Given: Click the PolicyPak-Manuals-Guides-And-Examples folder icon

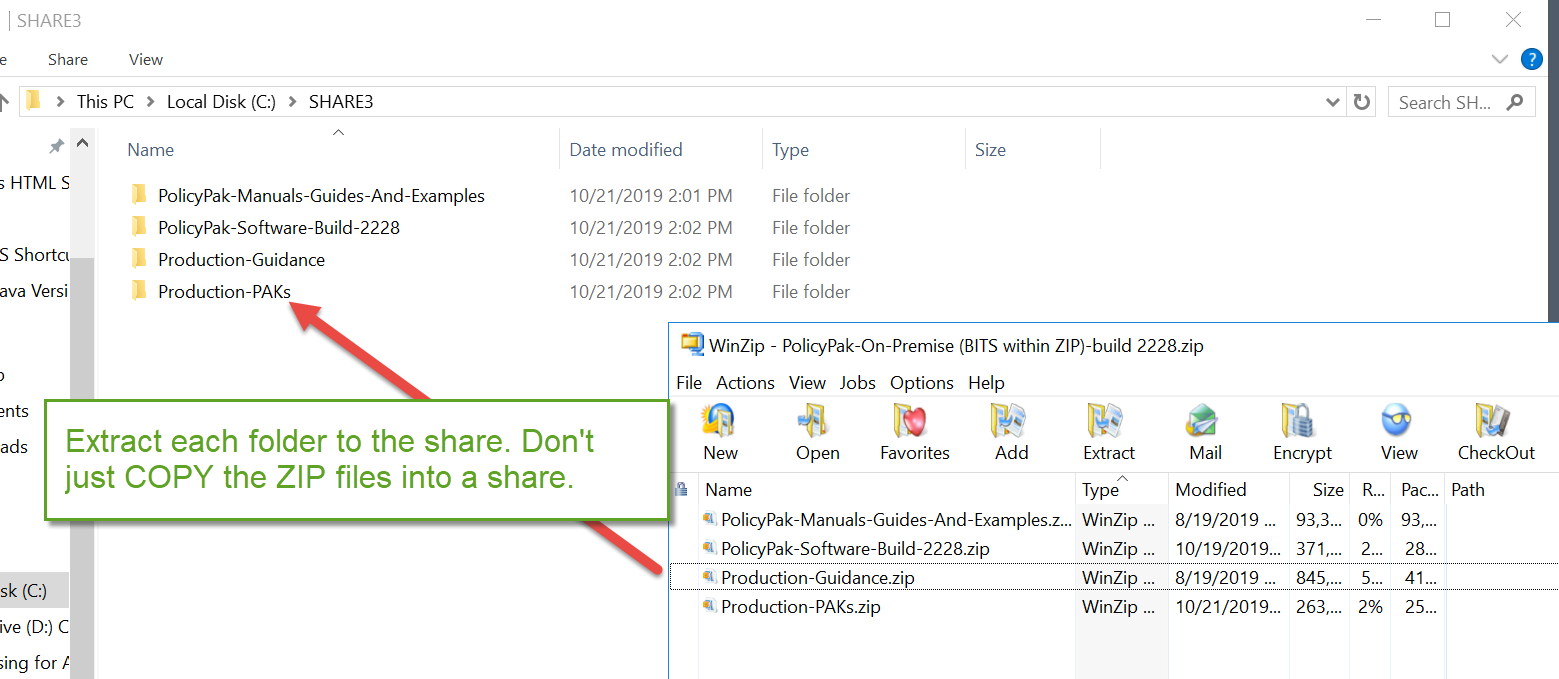Looking at the screenshot, I should 139,195.
